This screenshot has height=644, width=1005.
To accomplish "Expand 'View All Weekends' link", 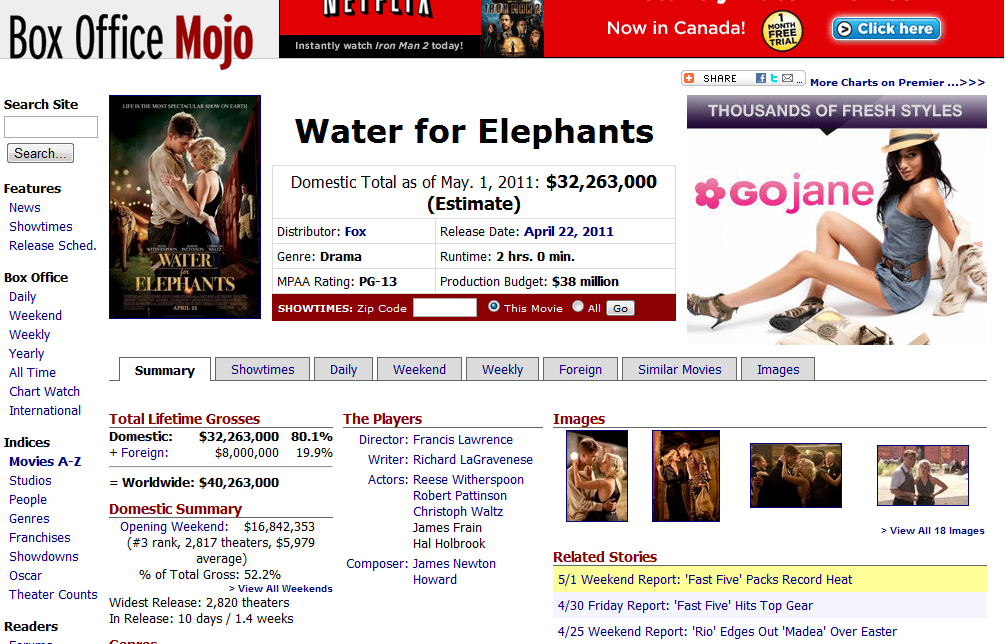I will point(285,589).
